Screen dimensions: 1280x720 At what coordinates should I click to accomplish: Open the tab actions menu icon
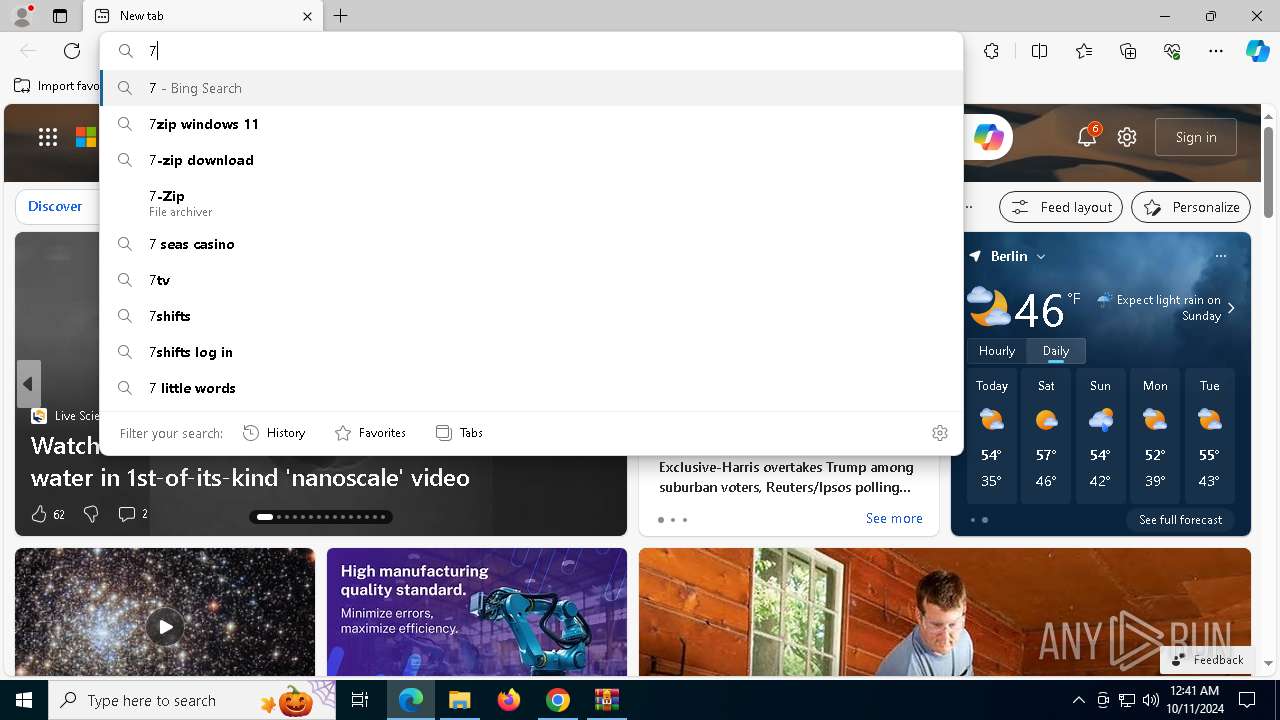pyautogui.click(x=60, y=16)
